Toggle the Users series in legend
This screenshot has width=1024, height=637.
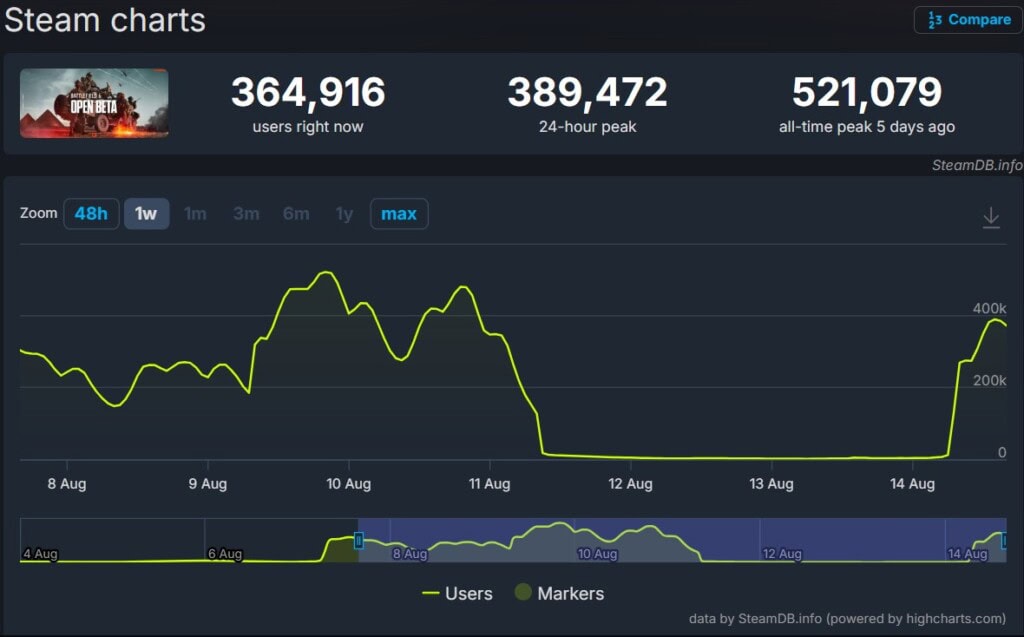457,593
